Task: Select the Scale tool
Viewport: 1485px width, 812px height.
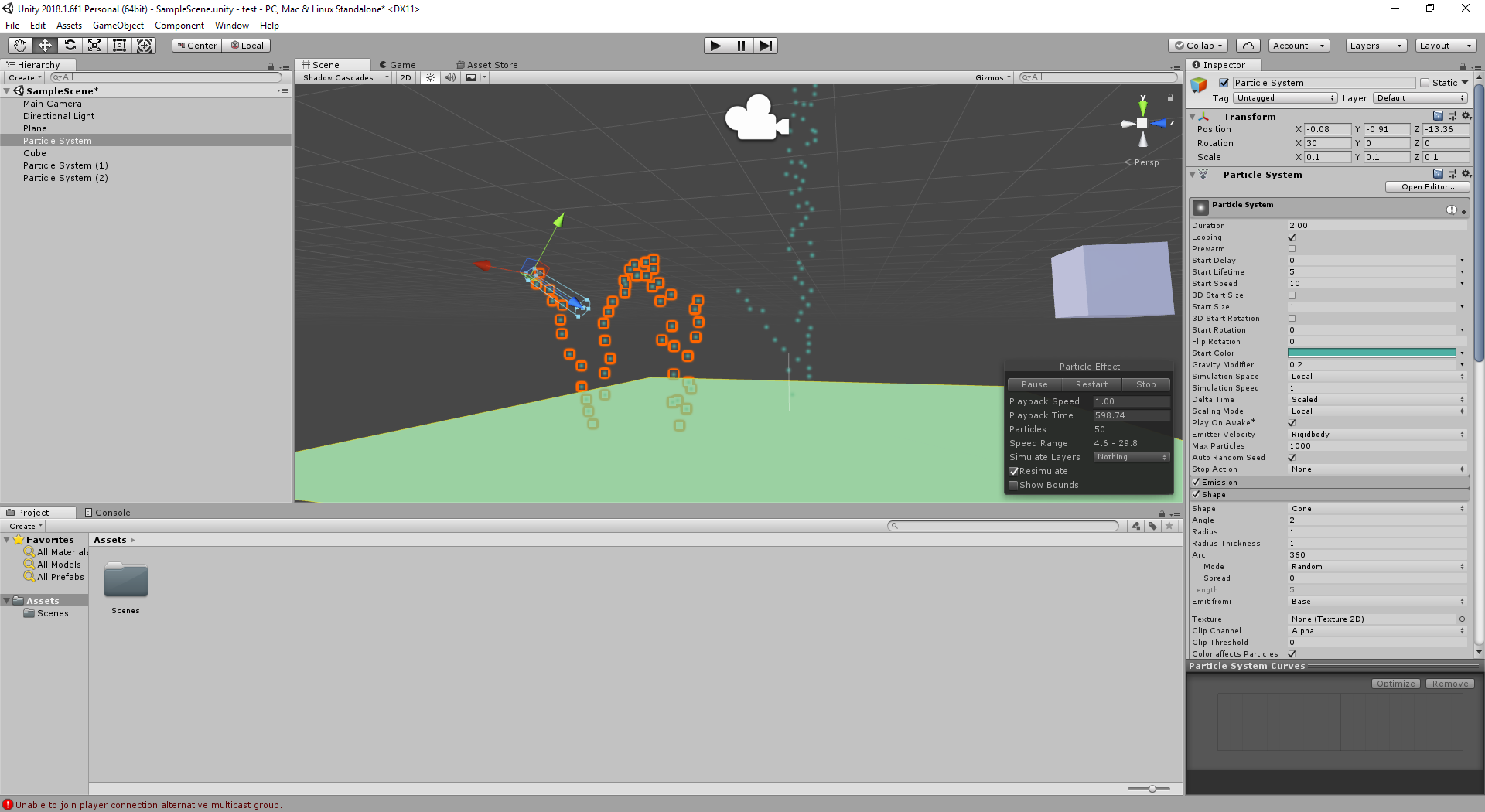Action: (x=94, y=46)
